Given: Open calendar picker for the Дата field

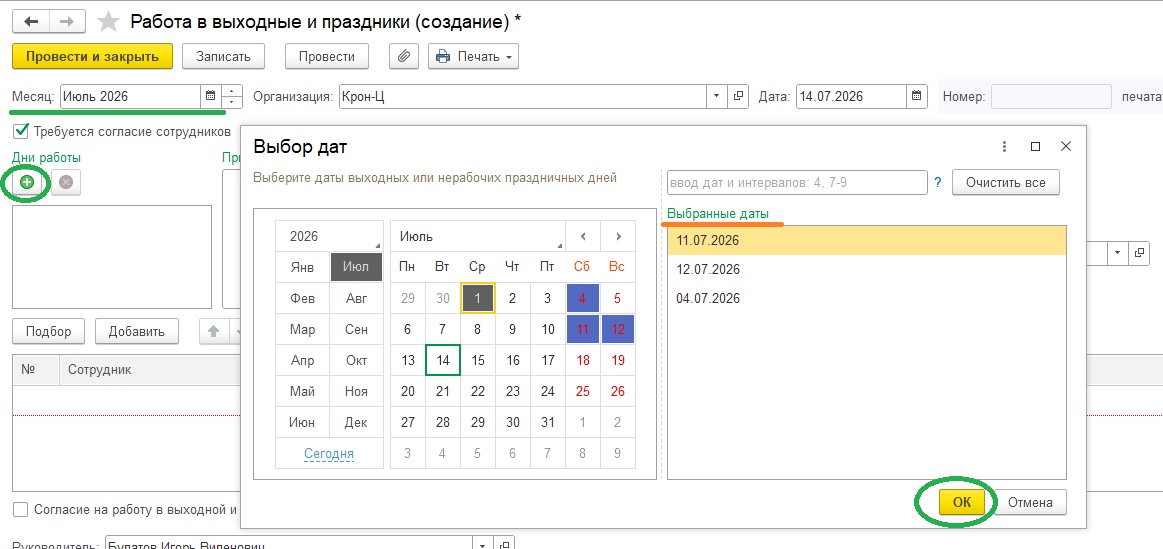Looking at the screenshot, I should click(917, 96).
